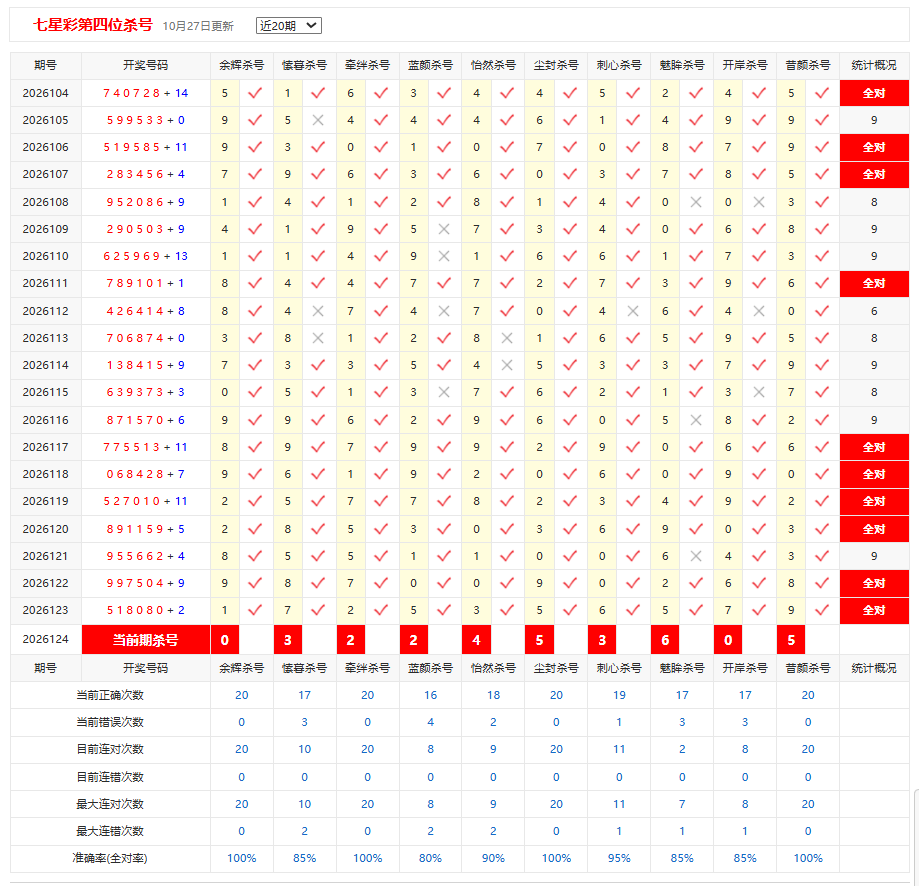This screenshot has width=919, height=886.
Task: Select period number 2026124
Action: [46, 639]
